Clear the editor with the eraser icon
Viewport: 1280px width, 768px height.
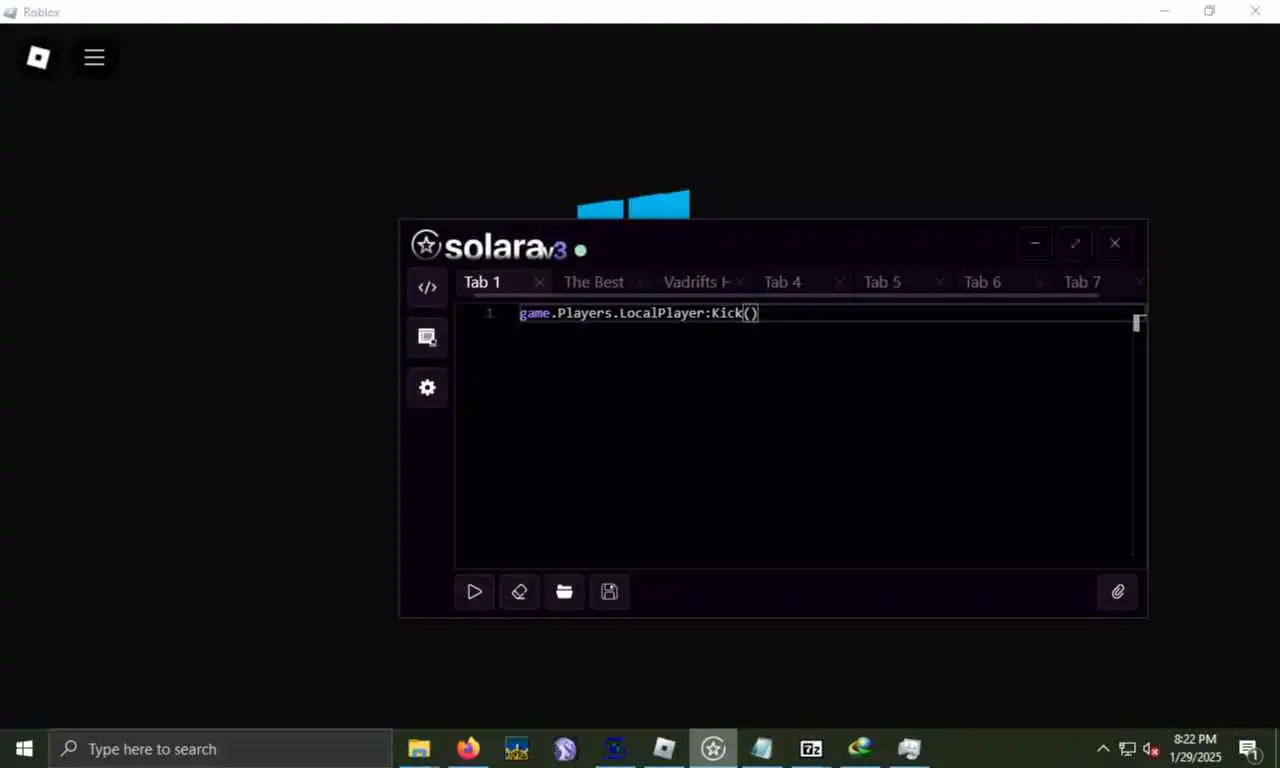point(519,592)
